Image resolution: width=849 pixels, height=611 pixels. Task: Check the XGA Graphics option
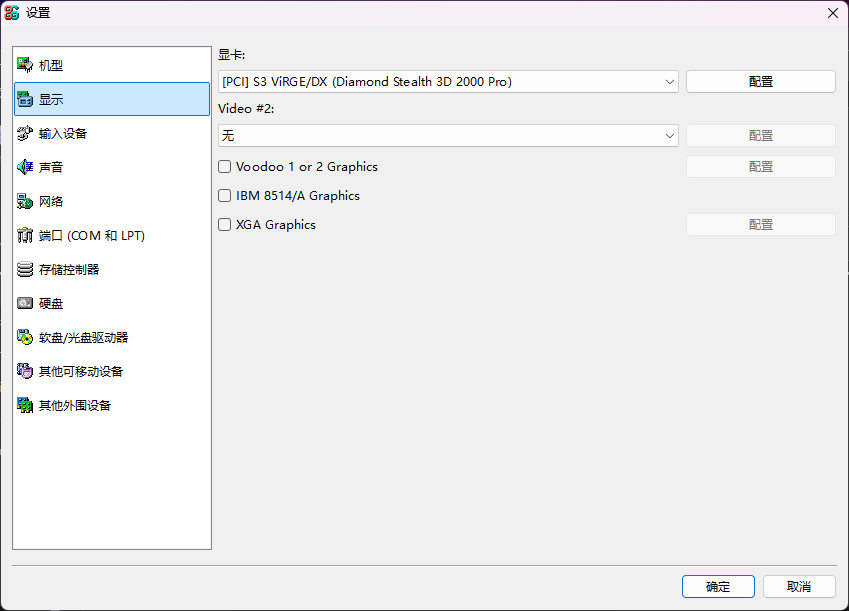(225, 225)
